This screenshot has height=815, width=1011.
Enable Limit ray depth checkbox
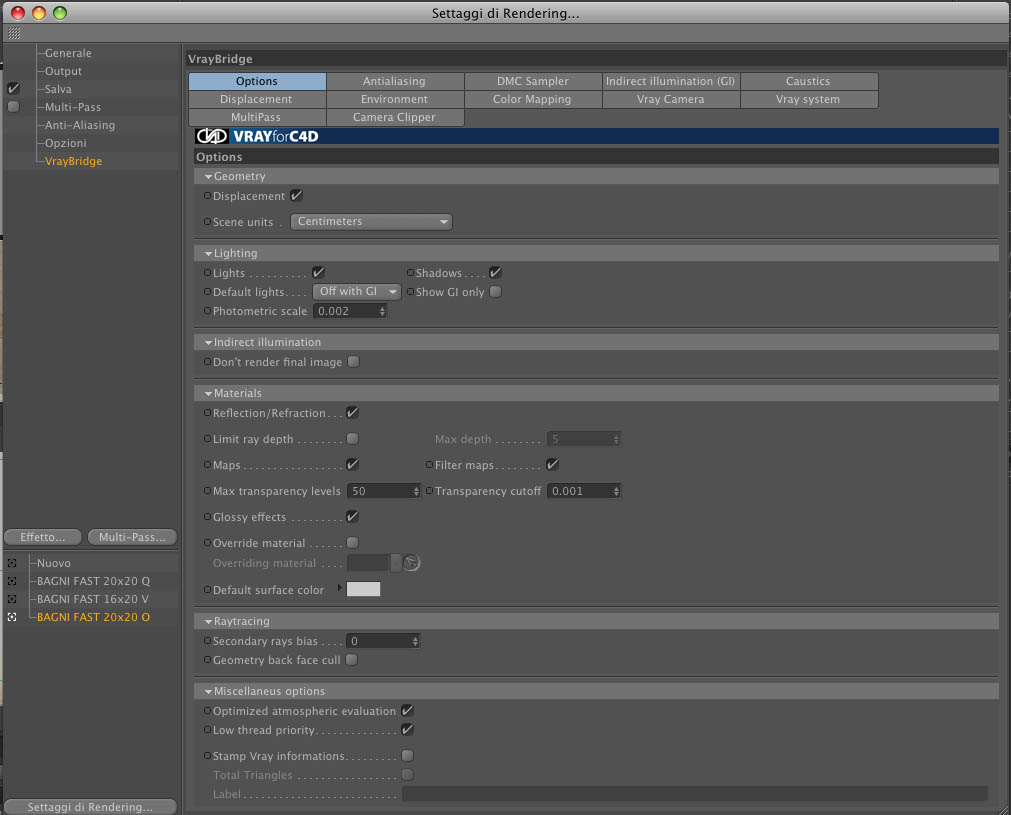[353, 438]
